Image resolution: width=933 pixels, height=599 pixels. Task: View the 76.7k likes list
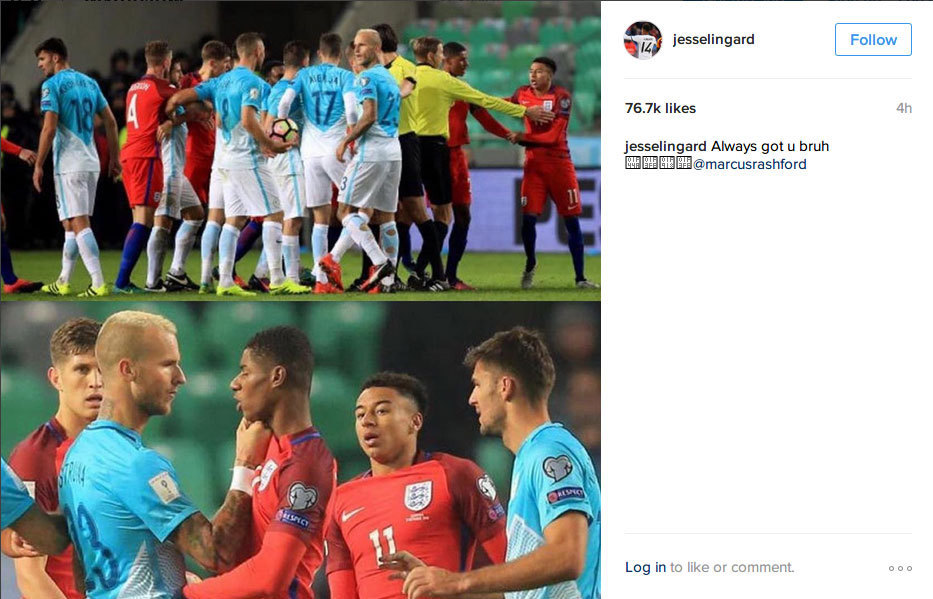coord(660,108)
